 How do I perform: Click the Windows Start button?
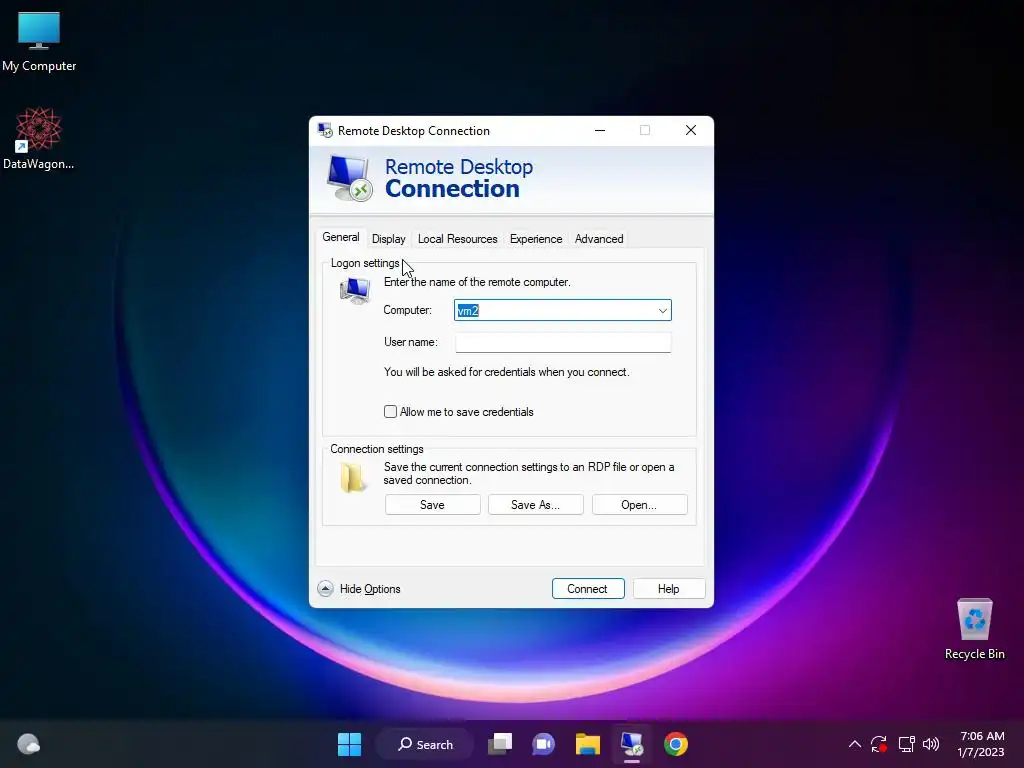tap(349, 744)
